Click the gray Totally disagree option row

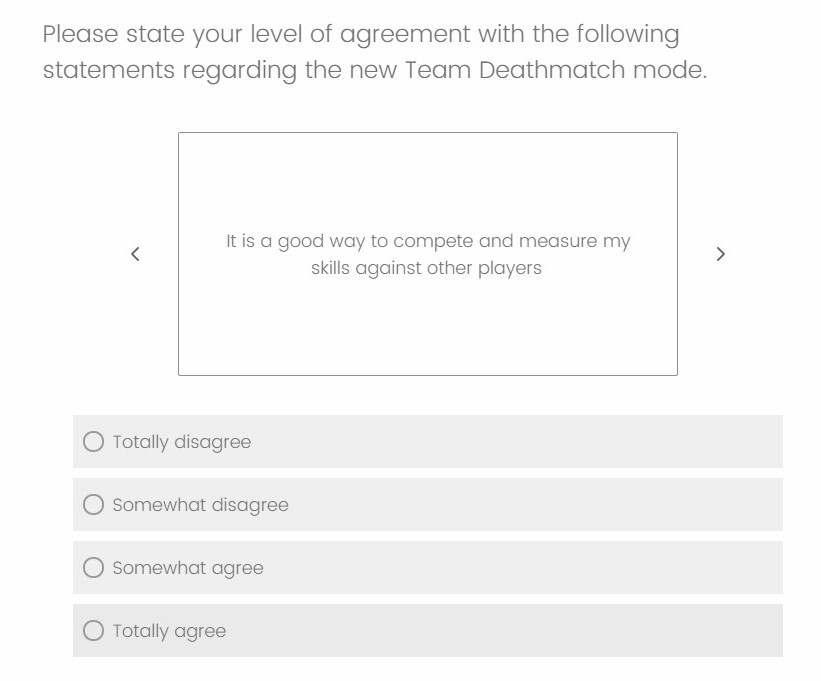(428, 441)
